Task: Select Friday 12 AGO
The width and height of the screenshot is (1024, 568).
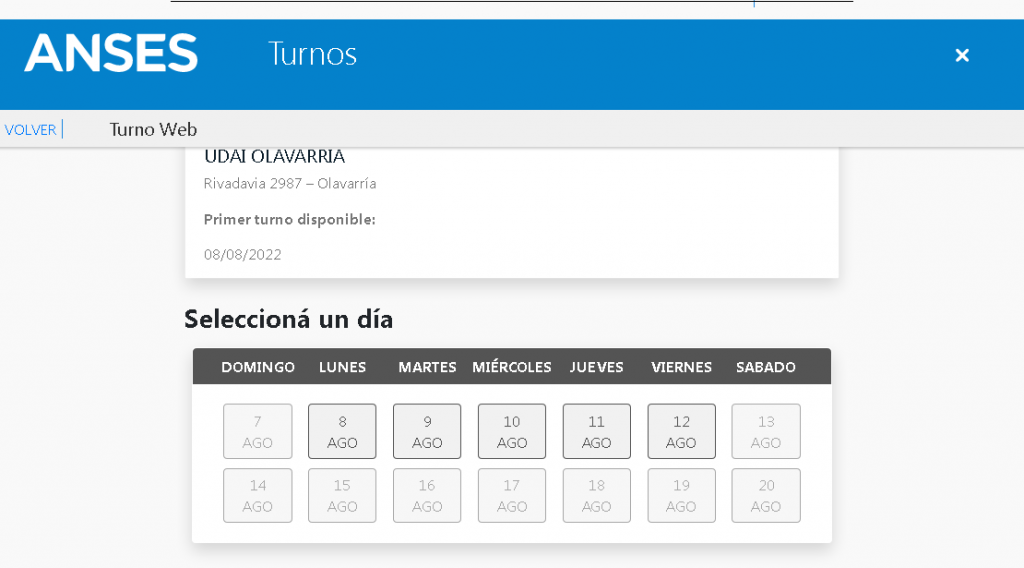Action: 681,431
